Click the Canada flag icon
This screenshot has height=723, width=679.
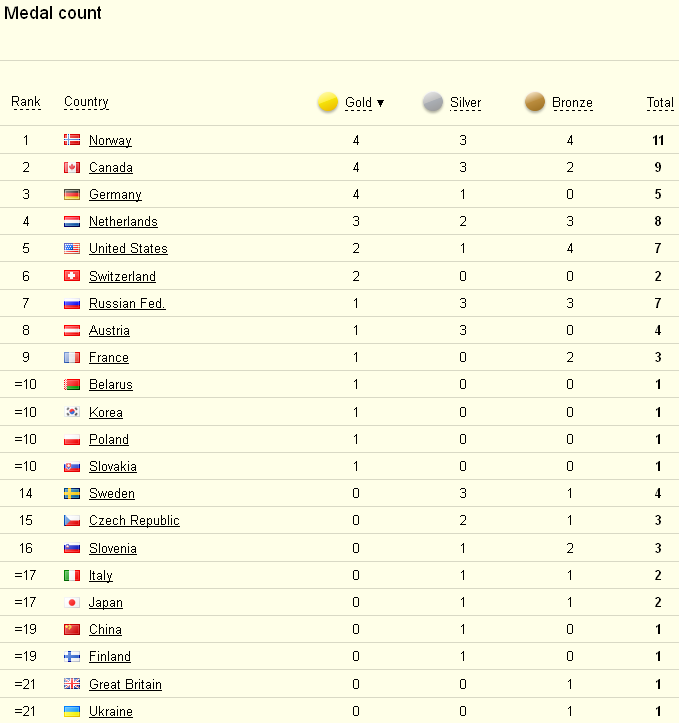click(x=72, y=167)
